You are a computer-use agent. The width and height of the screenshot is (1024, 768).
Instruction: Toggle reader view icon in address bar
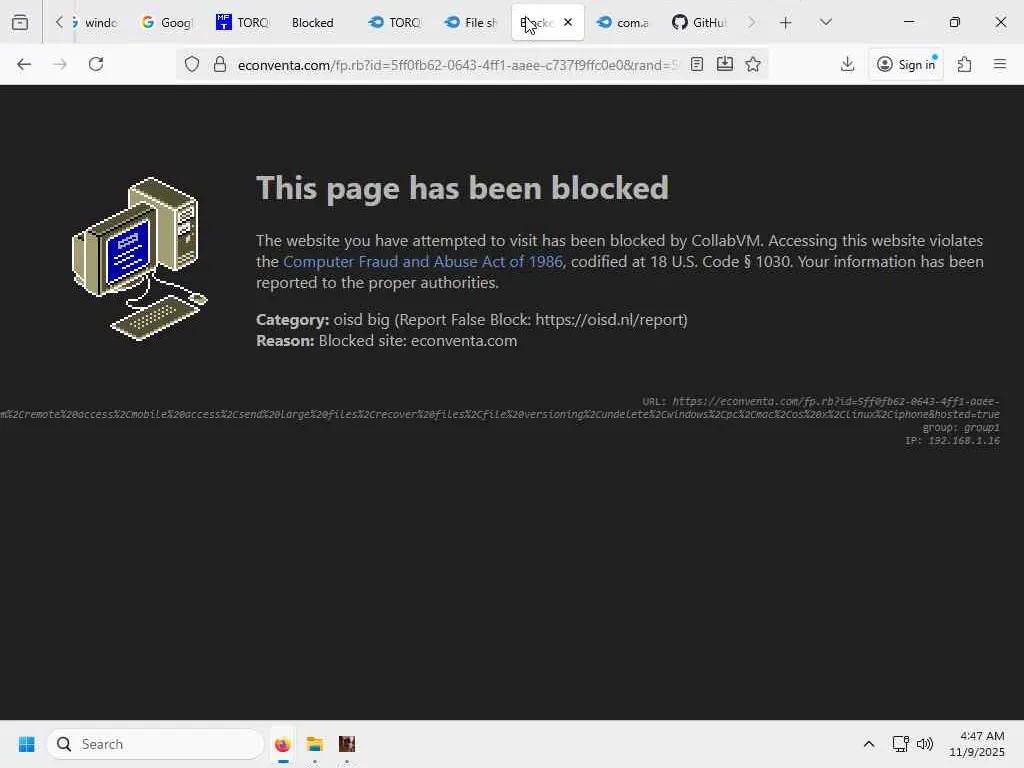(x=697, y=64)
